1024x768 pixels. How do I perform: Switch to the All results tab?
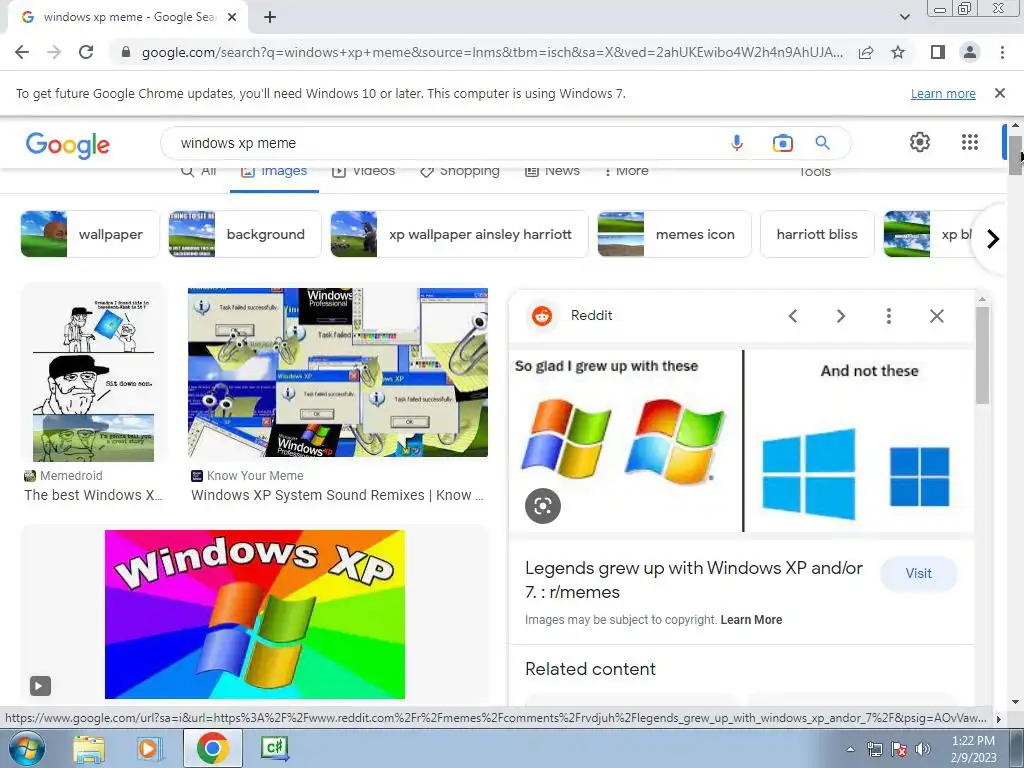199,172
